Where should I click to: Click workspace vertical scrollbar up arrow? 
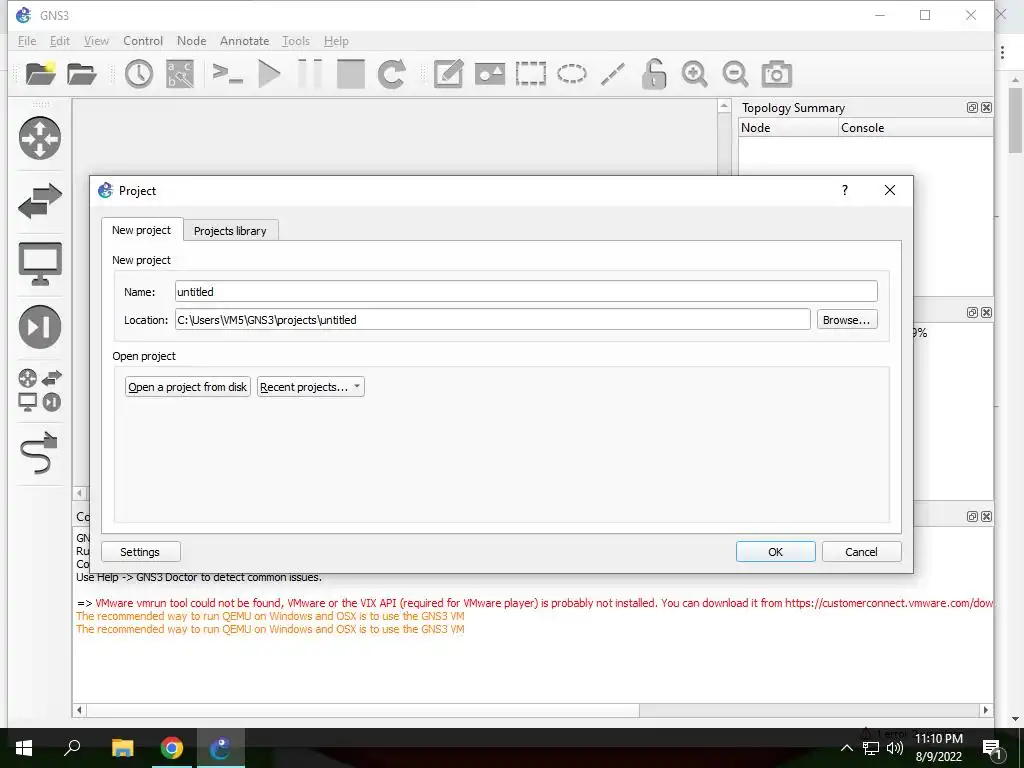[724, 106]
